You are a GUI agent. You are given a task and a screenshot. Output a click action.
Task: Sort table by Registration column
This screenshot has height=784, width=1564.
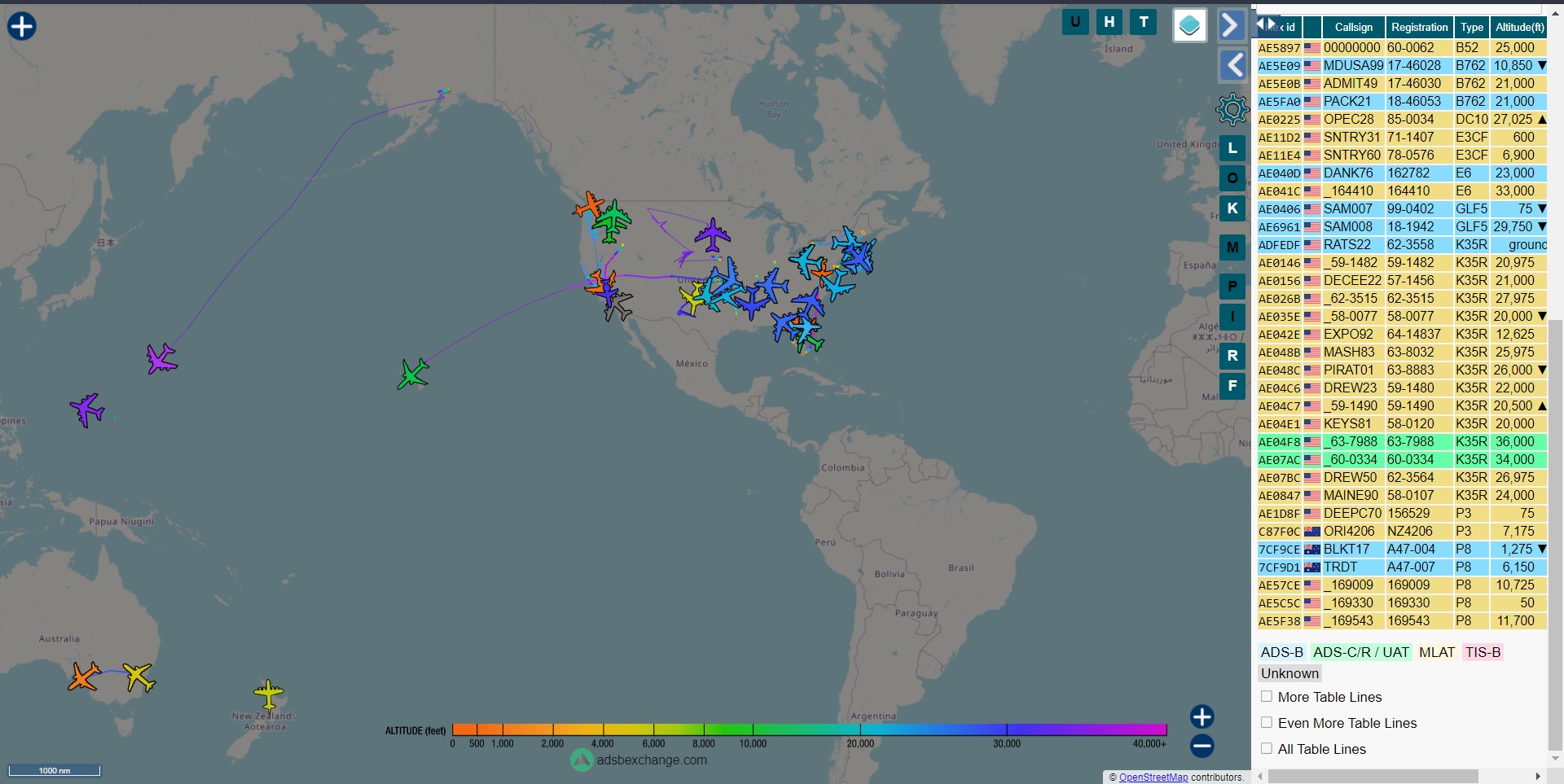pos(1419,27)
